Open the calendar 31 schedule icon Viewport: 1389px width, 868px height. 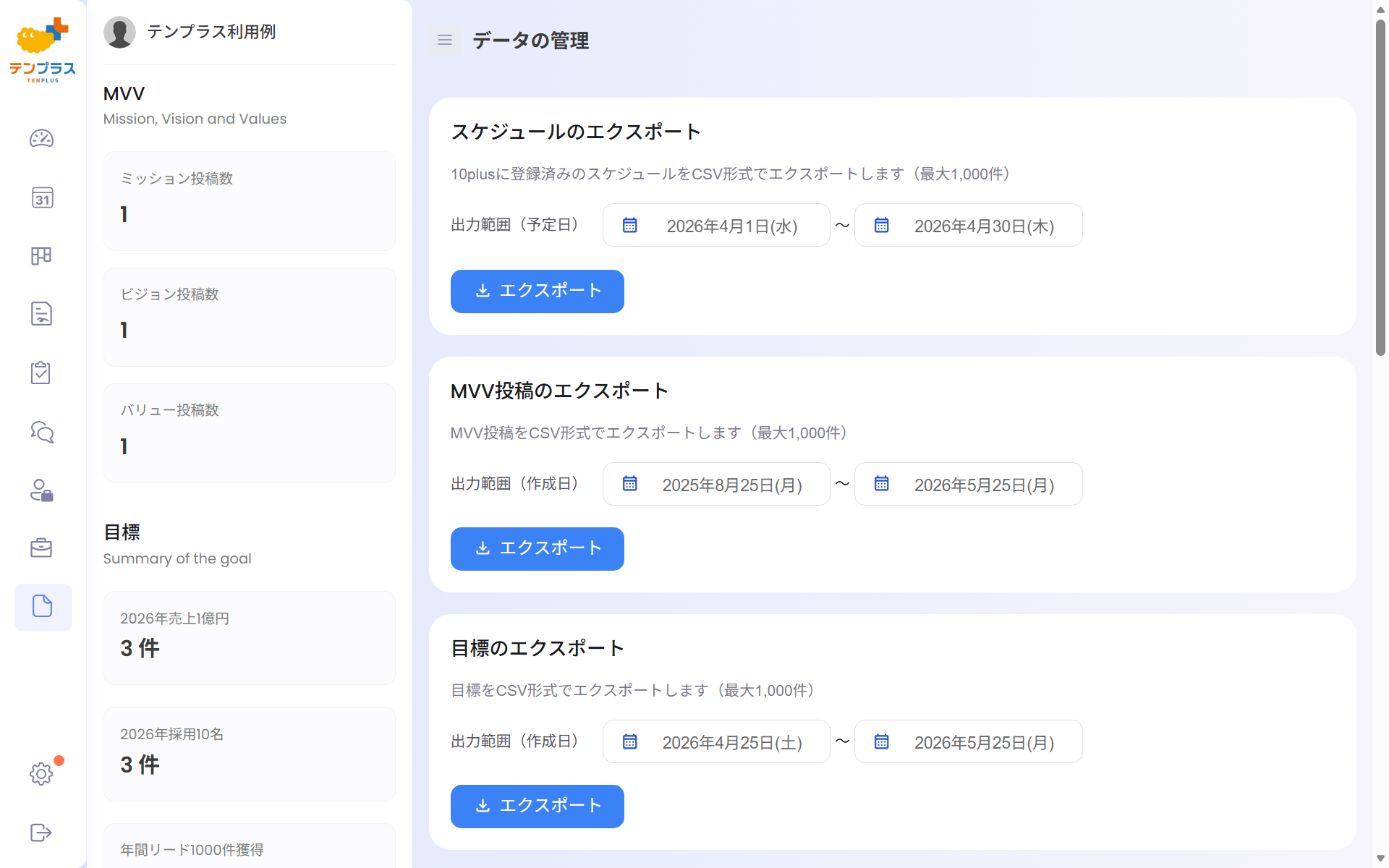(42, 197)
